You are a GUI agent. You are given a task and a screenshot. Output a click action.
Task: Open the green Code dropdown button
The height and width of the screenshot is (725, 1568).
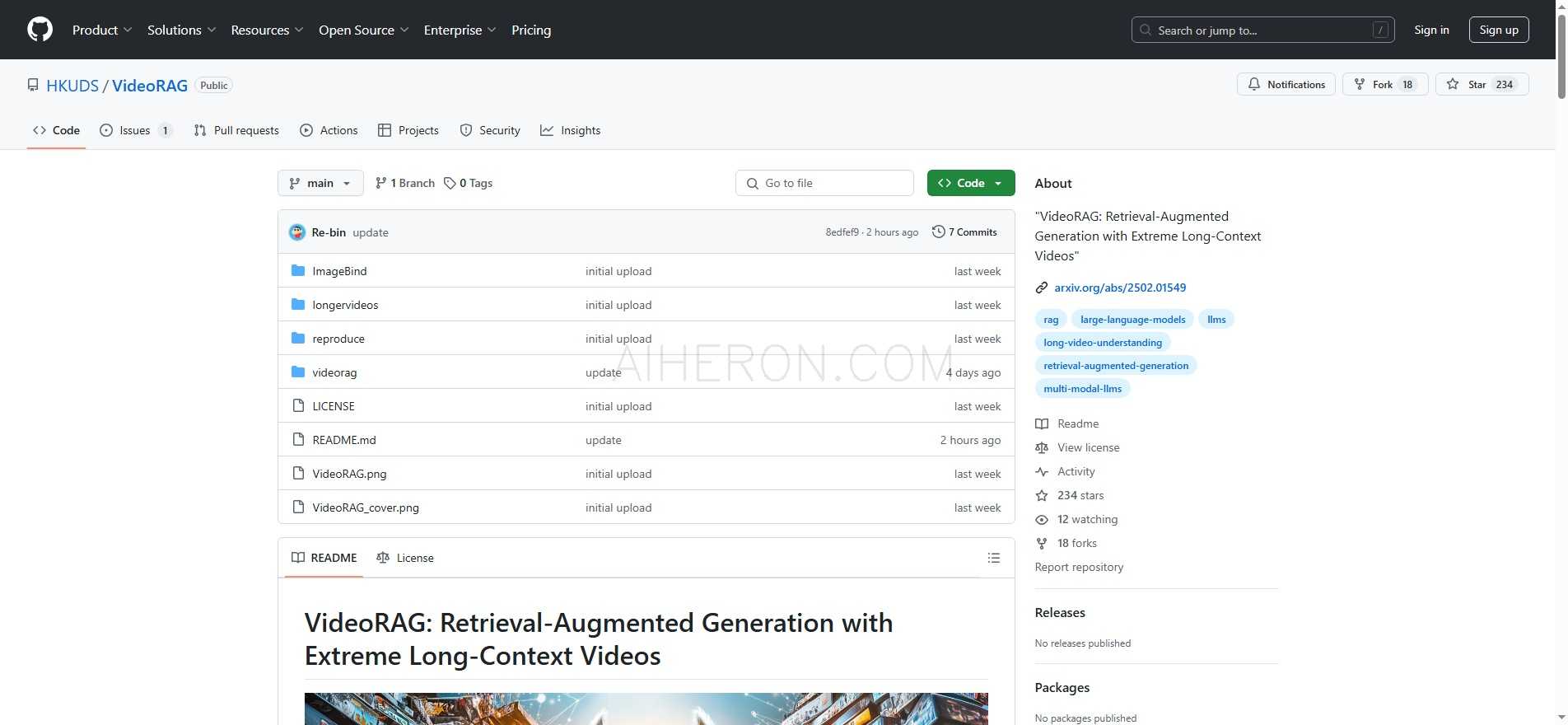coord(971,183)
